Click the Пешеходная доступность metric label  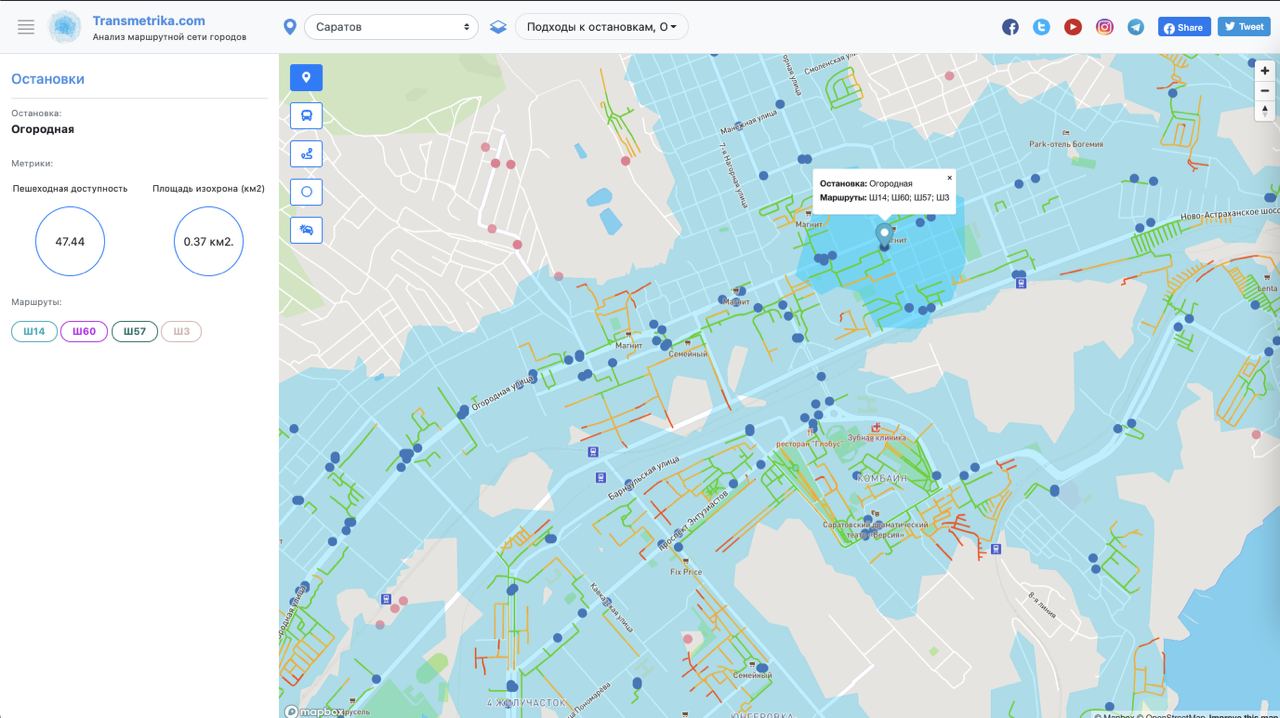click(70, 188)
